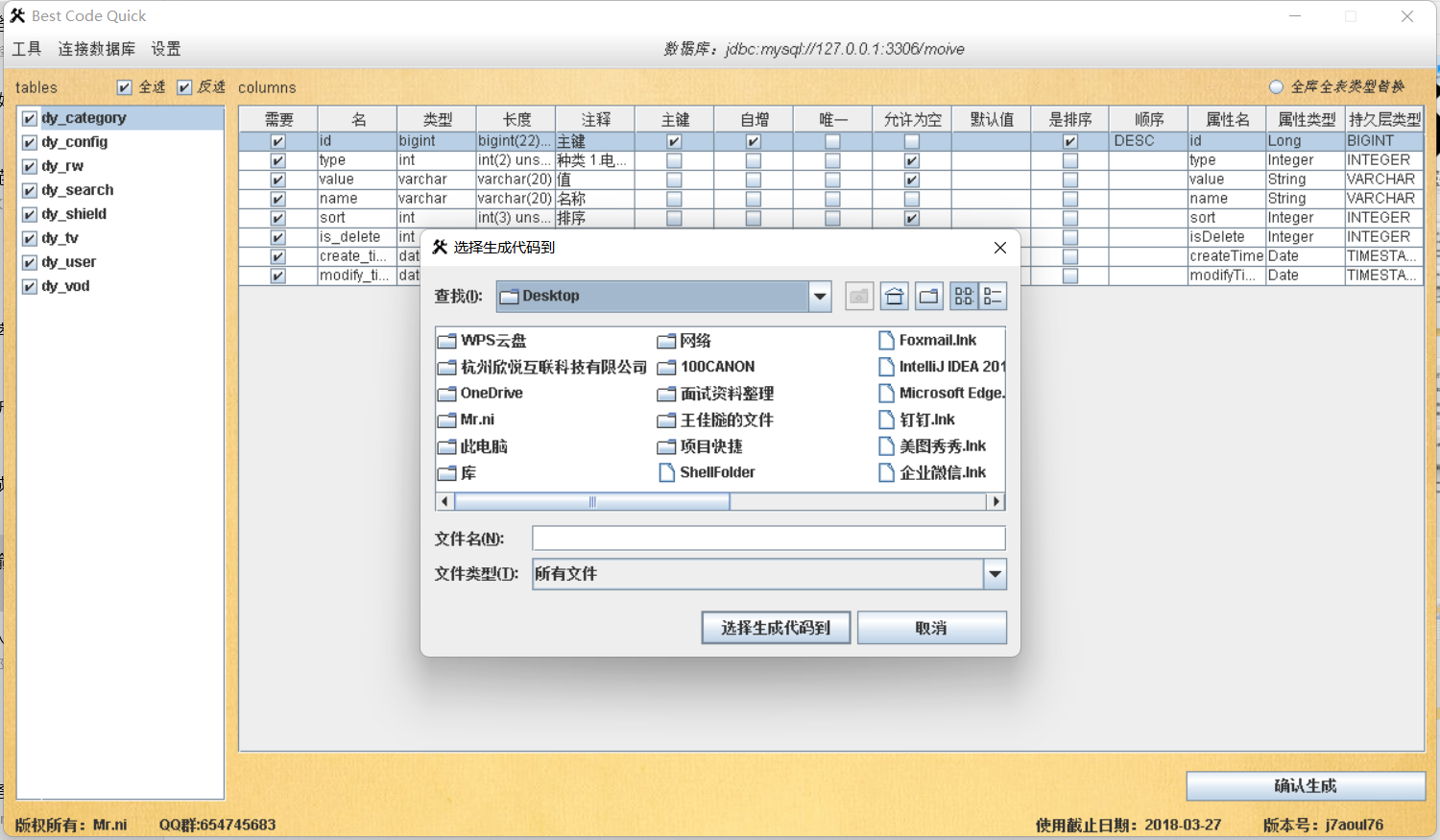Select the 库 folder
The height and width of the screenshot is (840, 1440).
click(457, 473)
